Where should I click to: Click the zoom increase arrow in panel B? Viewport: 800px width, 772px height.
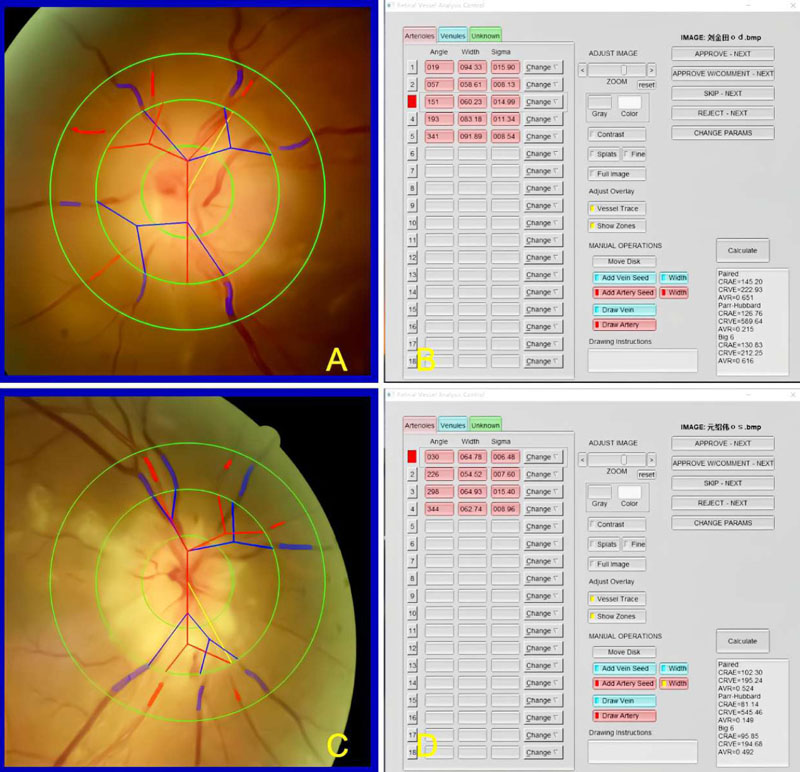(x=651, y=70)
